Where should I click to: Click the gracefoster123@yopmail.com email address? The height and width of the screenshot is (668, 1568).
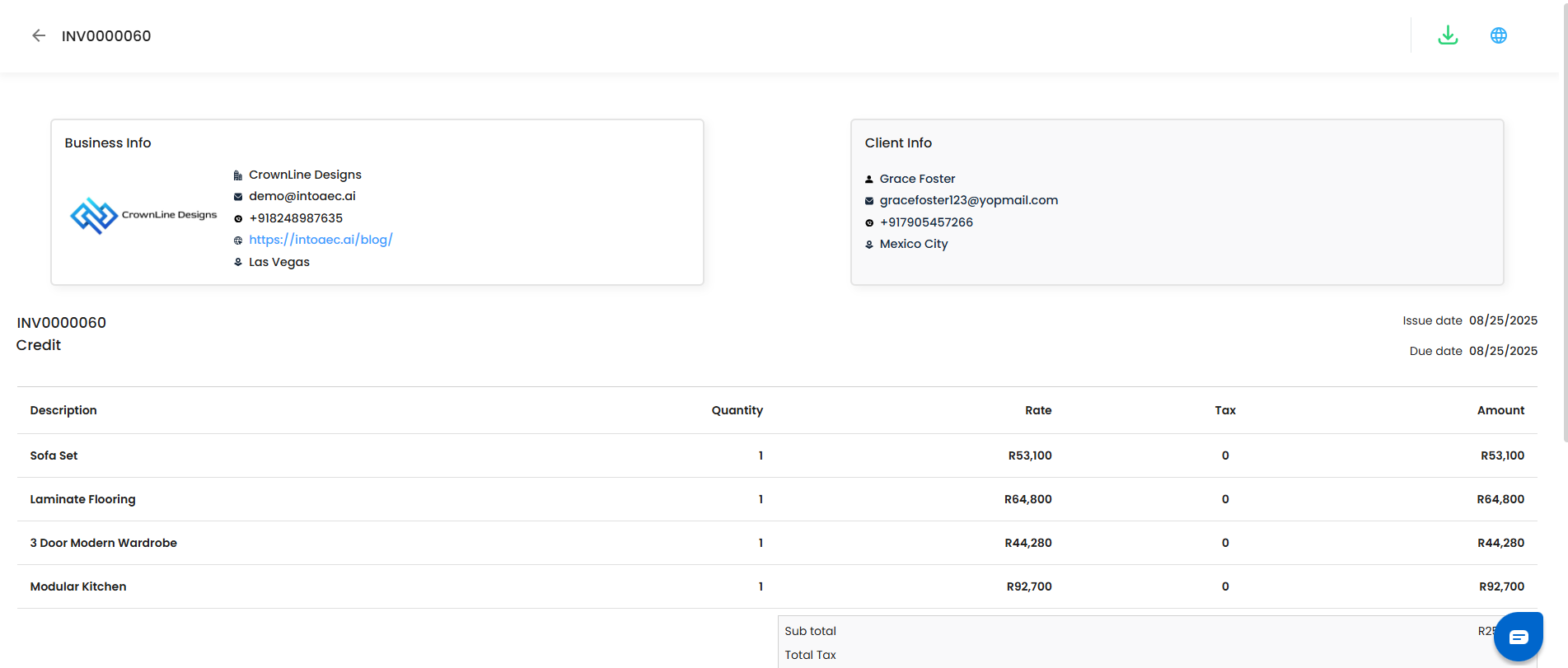point(969,200)
